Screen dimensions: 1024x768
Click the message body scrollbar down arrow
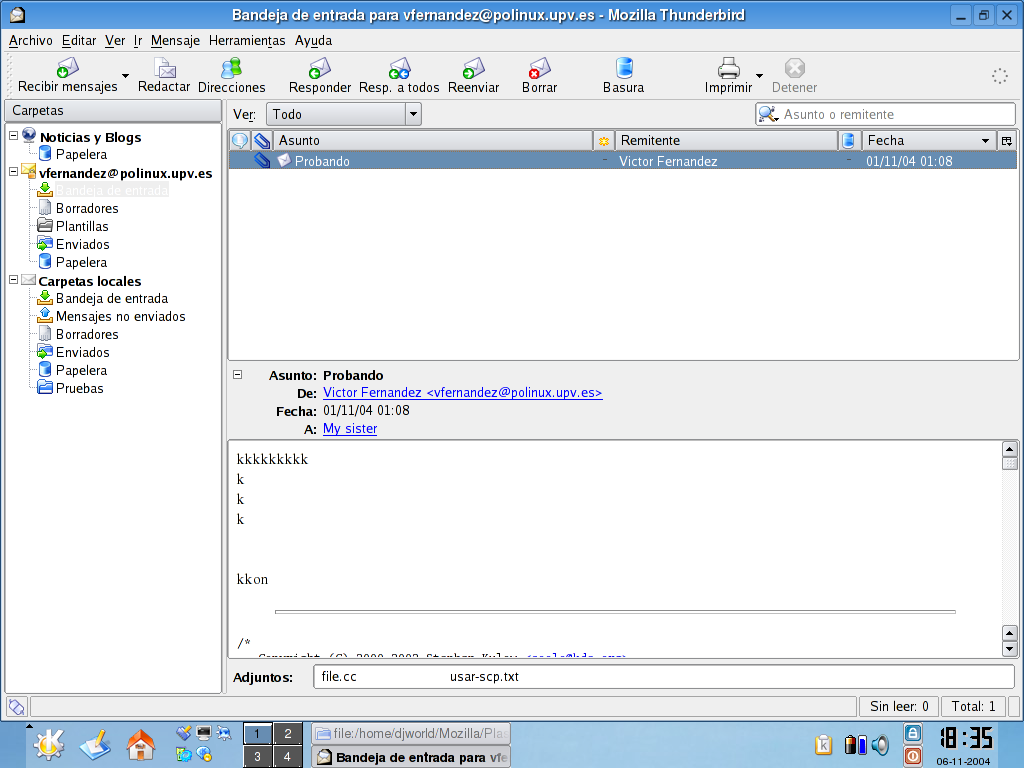click(x=1010, y=649)
